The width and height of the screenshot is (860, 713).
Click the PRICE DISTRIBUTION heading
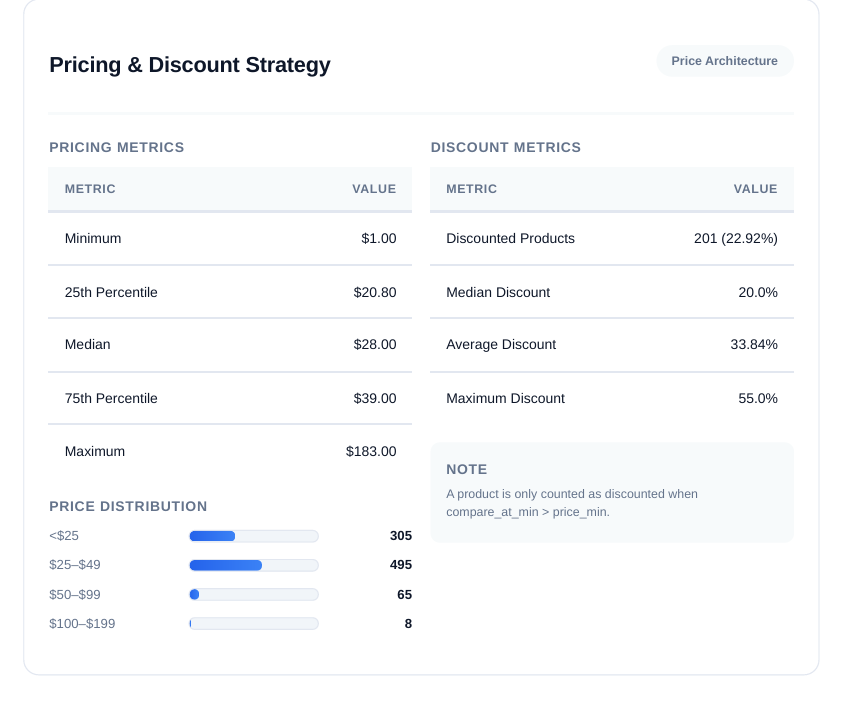click(128, 506)
